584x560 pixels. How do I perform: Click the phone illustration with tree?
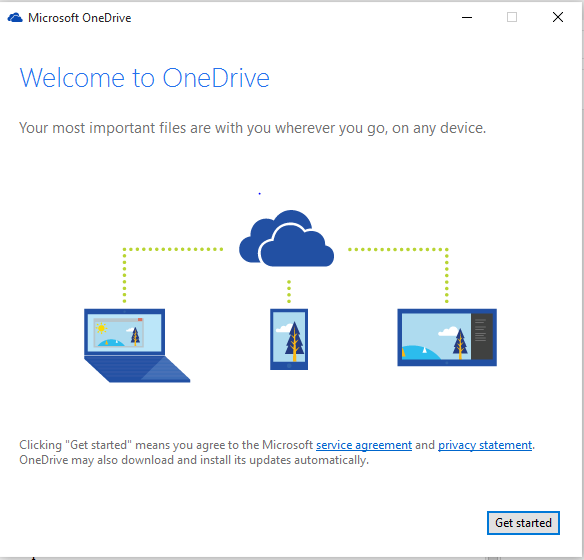(x=289, y=339)
